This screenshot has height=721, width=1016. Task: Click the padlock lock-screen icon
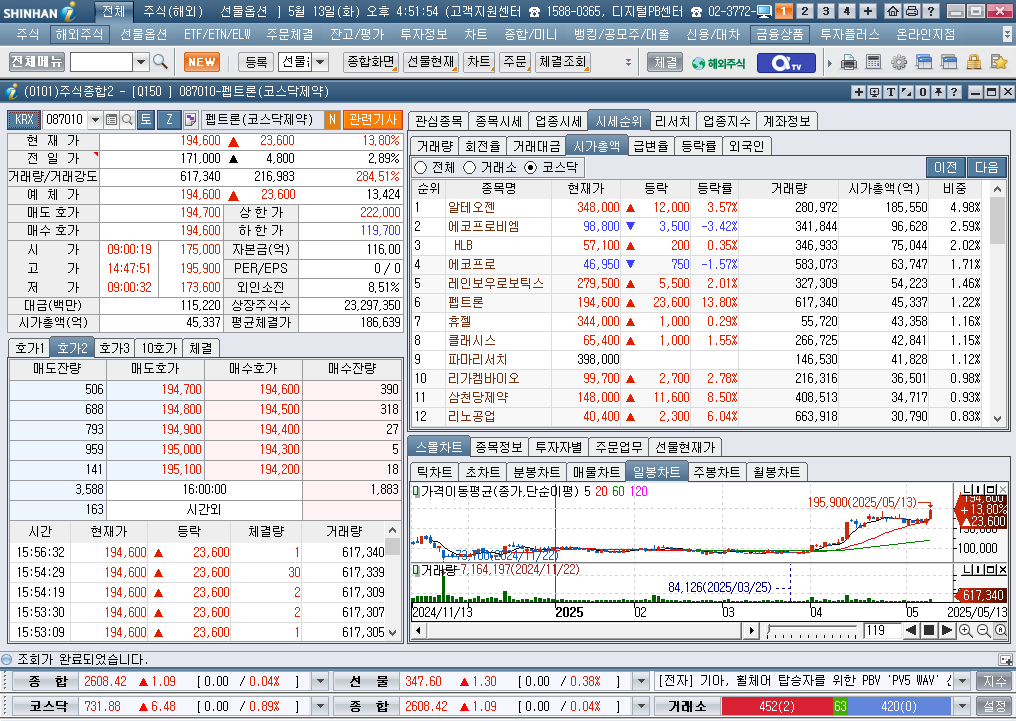tap(973, 62)
